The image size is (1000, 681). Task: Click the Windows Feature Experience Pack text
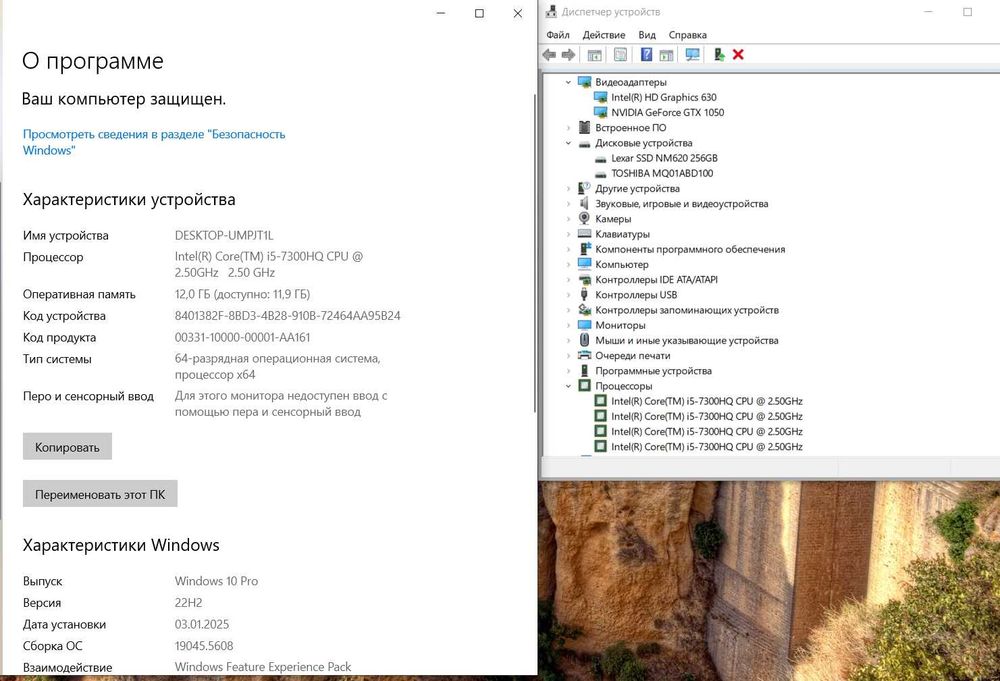click(263, 667)
